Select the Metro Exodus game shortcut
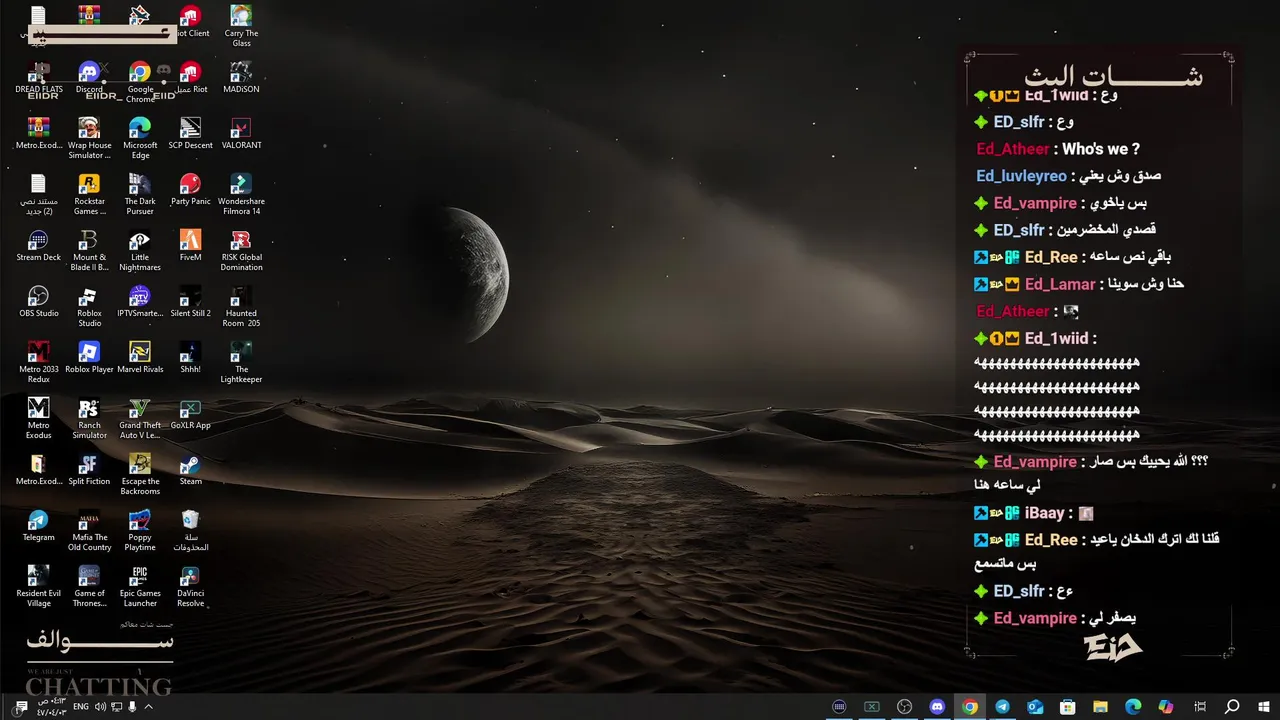The width and height of the screenshot is (1280, 720). point(38,418)
